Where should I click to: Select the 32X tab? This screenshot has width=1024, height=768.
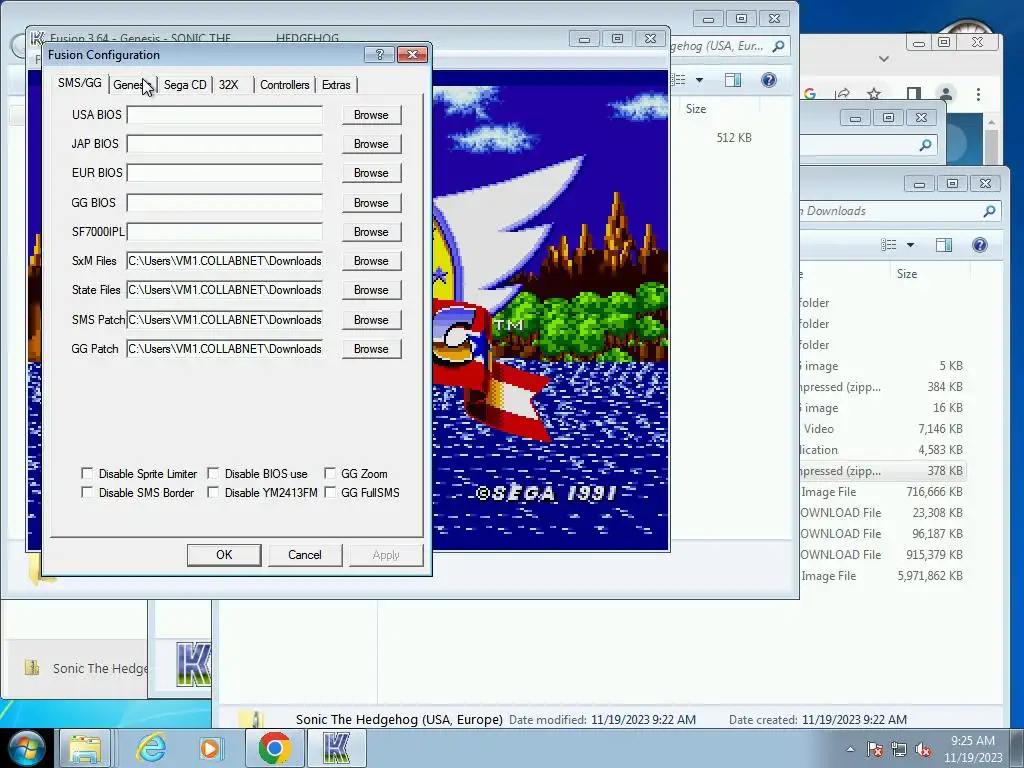[229, 85]
